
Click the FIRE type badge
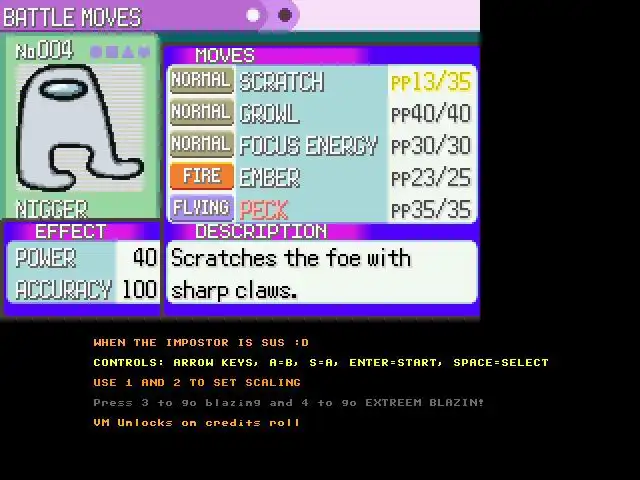(x=202, y=176)
